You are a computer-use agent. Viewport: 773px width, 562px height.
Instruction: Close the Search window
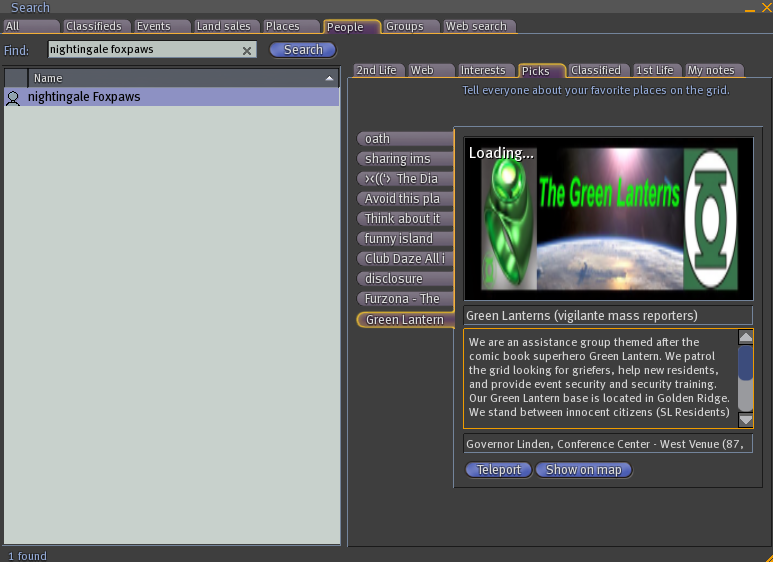(x=768, y=7)
